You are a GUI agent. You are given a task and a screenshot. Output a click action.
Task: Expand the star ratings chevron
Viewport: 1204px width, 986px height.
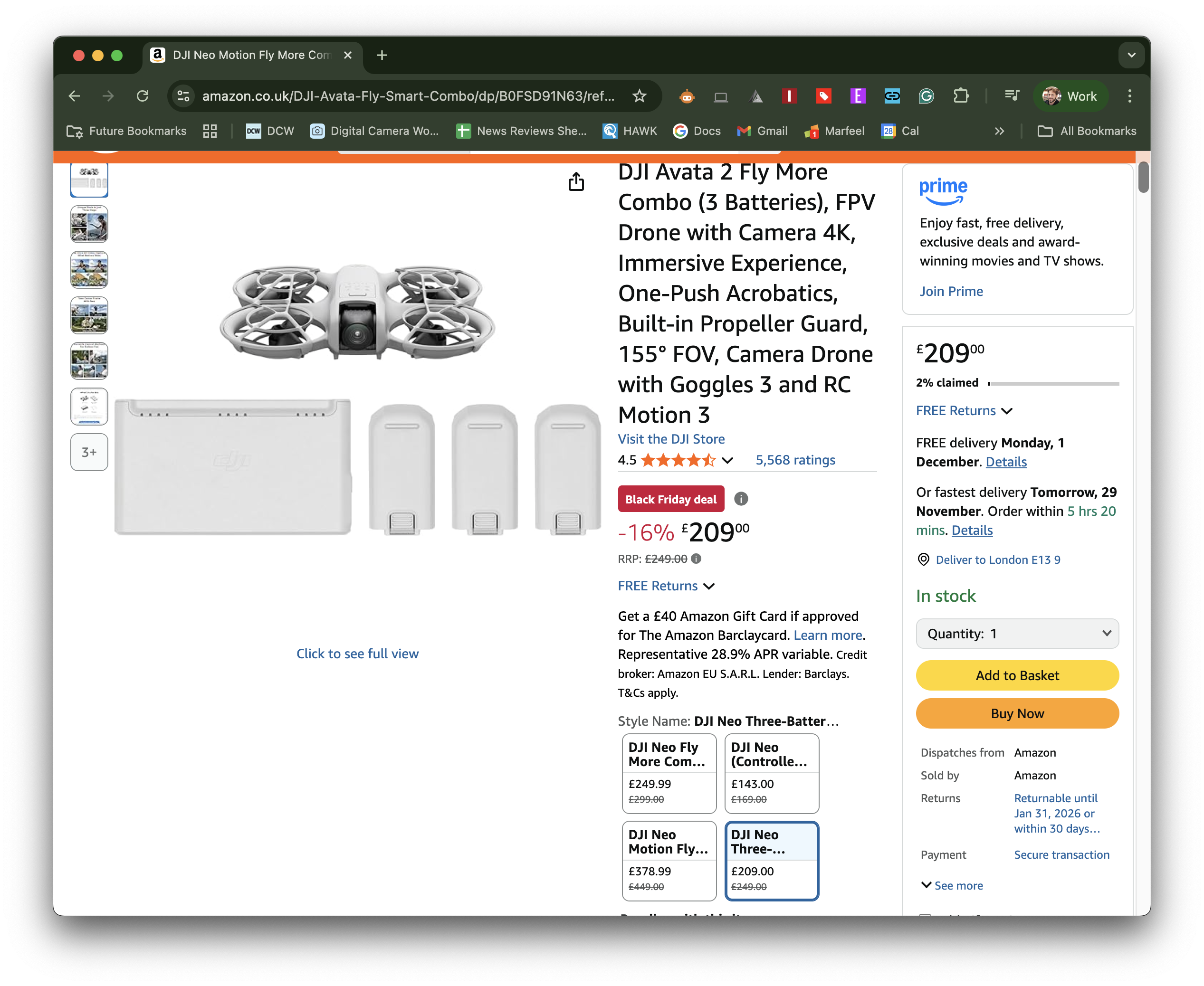coord(727,460)
